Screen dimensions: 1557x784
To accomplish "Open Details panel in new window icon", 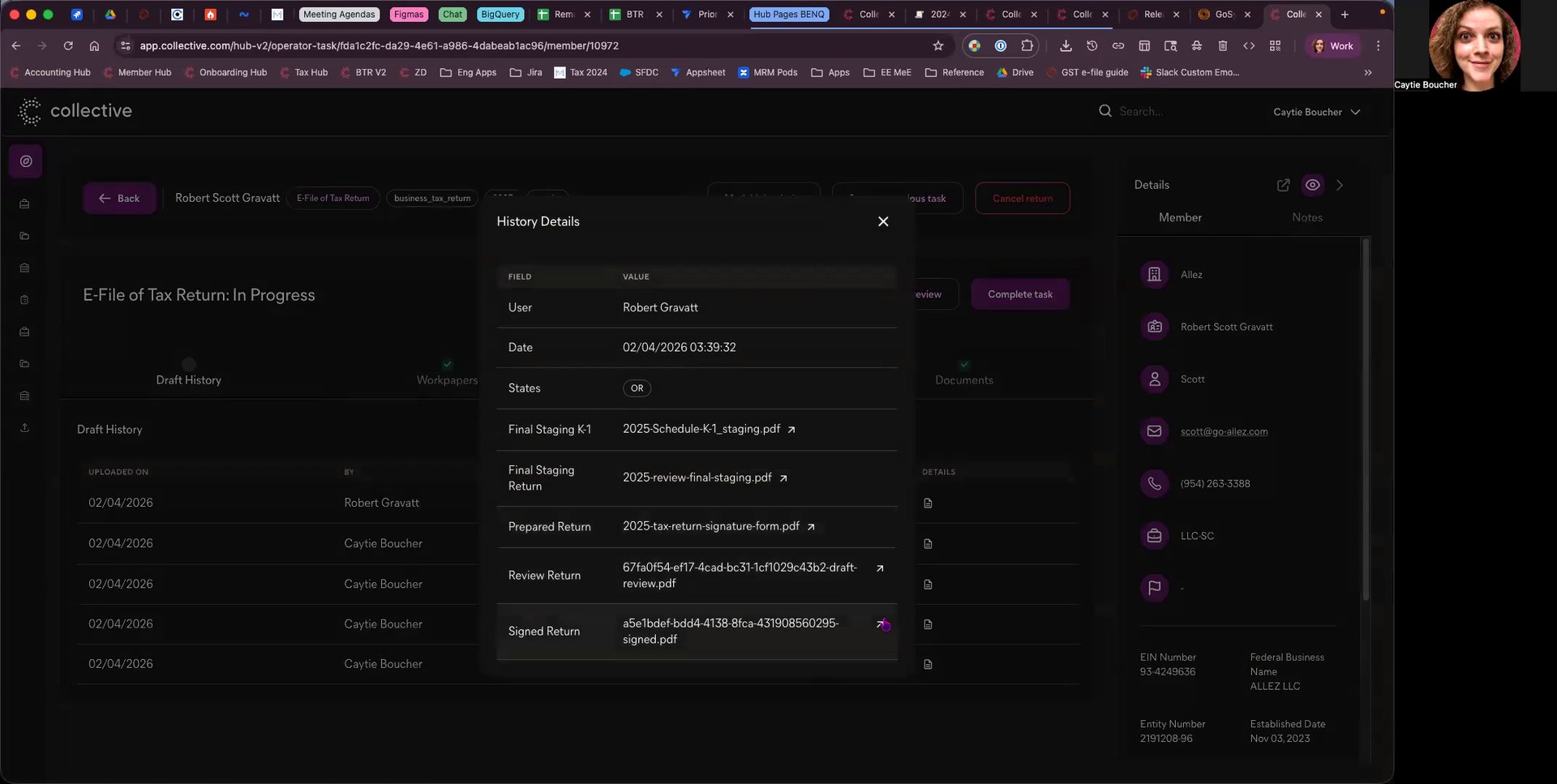I will click(x=1283, y=186).
